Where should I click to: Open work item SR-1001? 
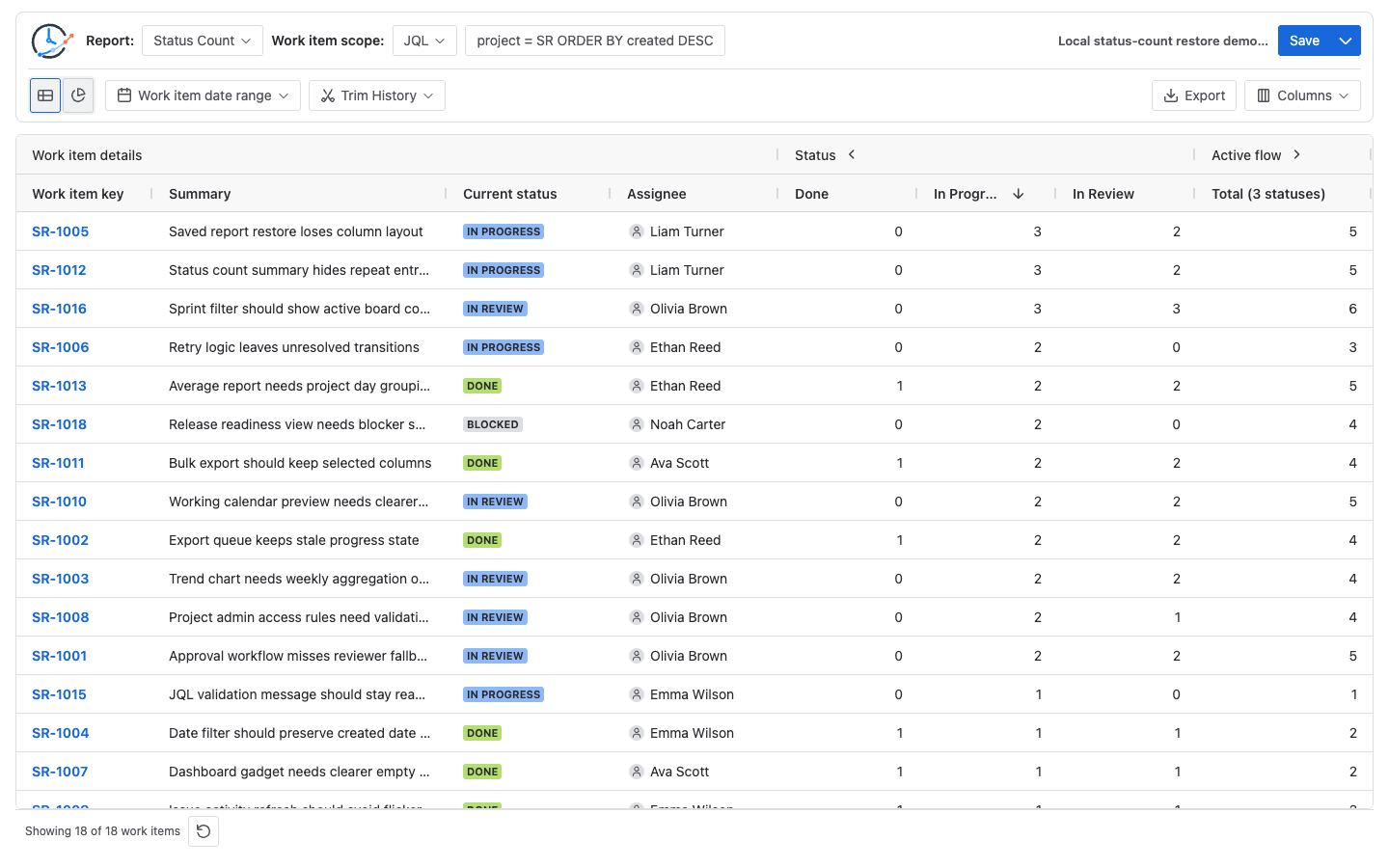point(59,656)
